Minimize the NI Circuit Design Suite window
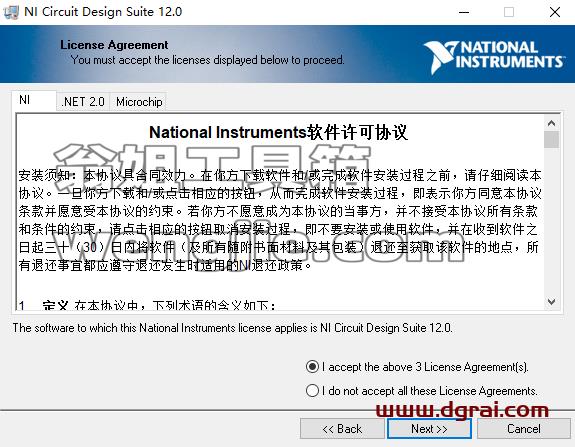 [464, 12]
